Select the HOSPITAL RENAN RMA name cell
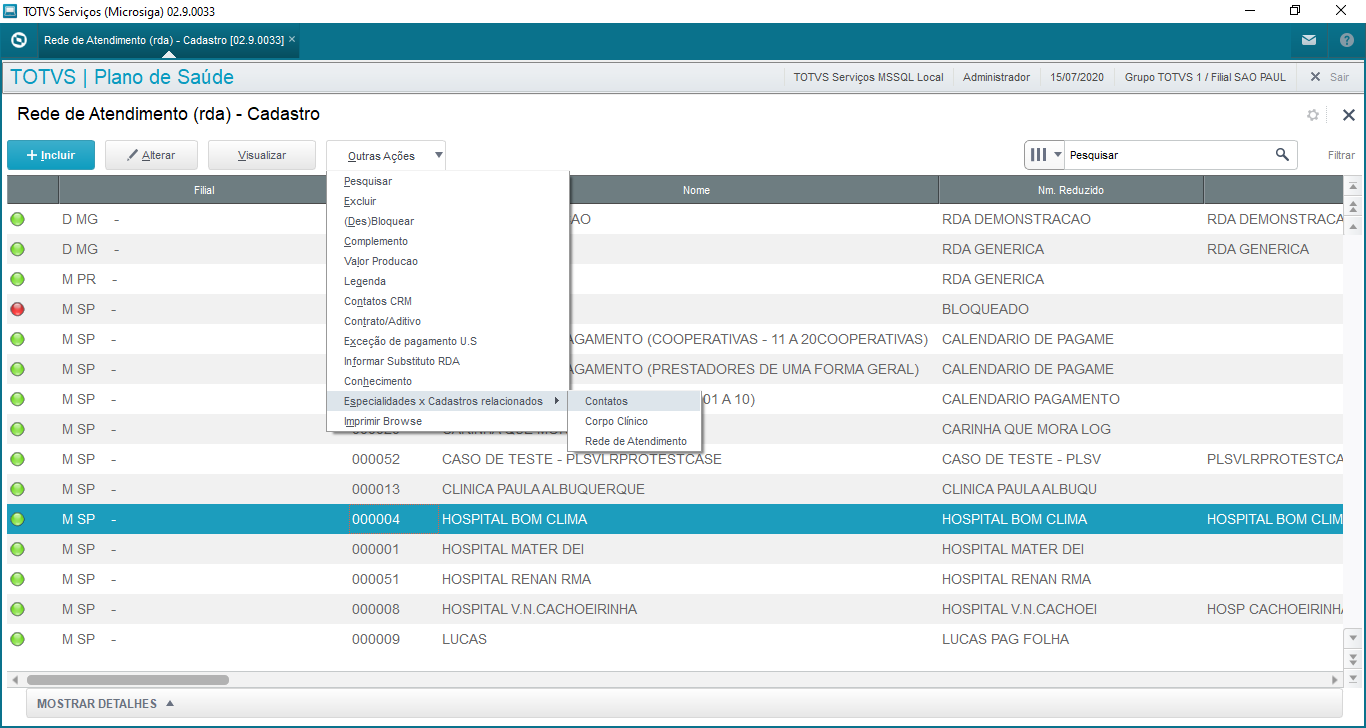The height and width of the screenshot is (728, 1366). tap(516, 579)
